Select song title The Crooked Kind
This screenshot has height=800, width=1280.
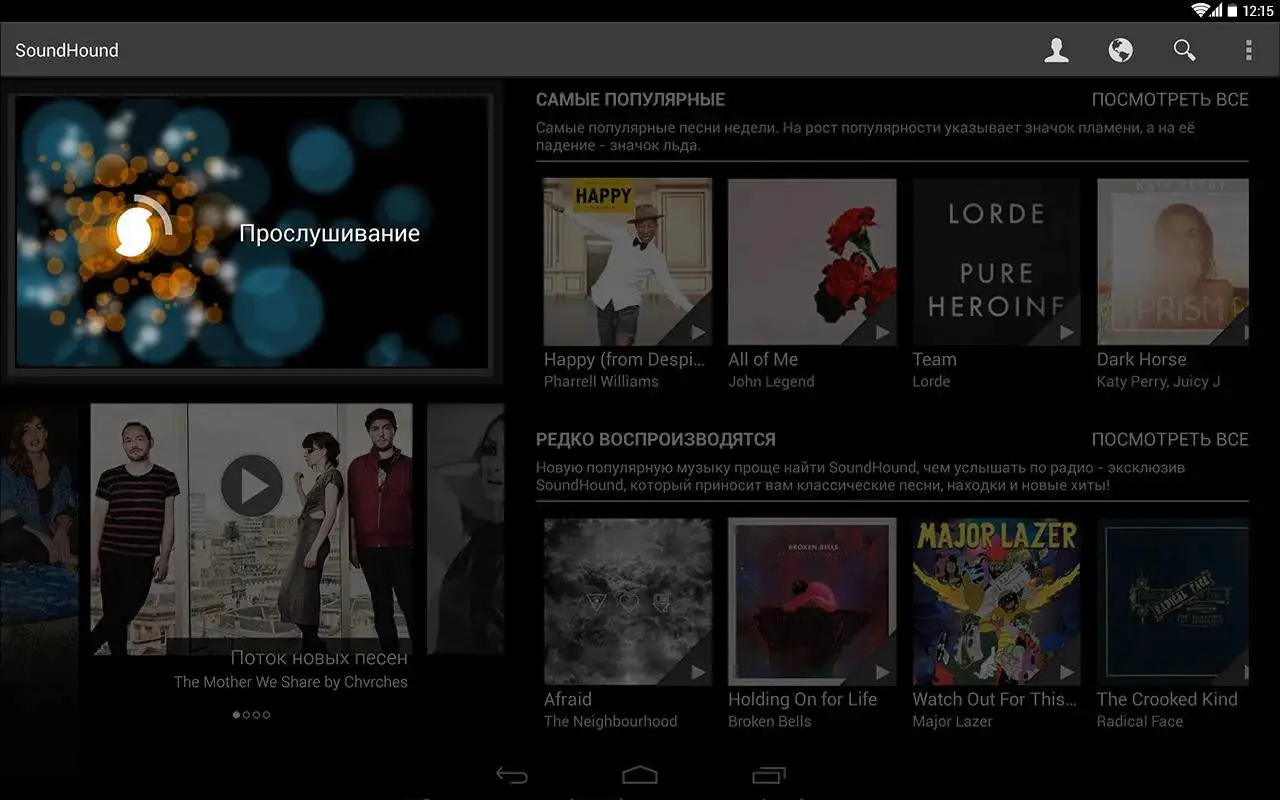1167,700
